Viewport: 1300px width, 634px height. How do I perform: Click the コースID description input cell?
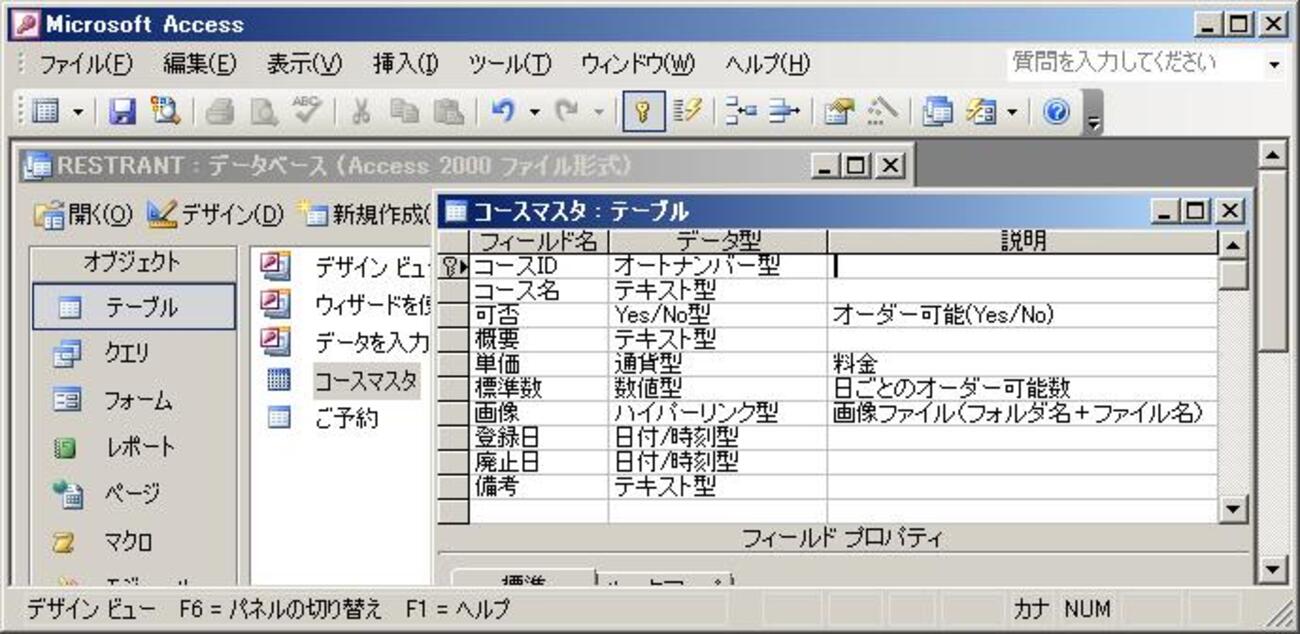click(x=1023, y=267)
